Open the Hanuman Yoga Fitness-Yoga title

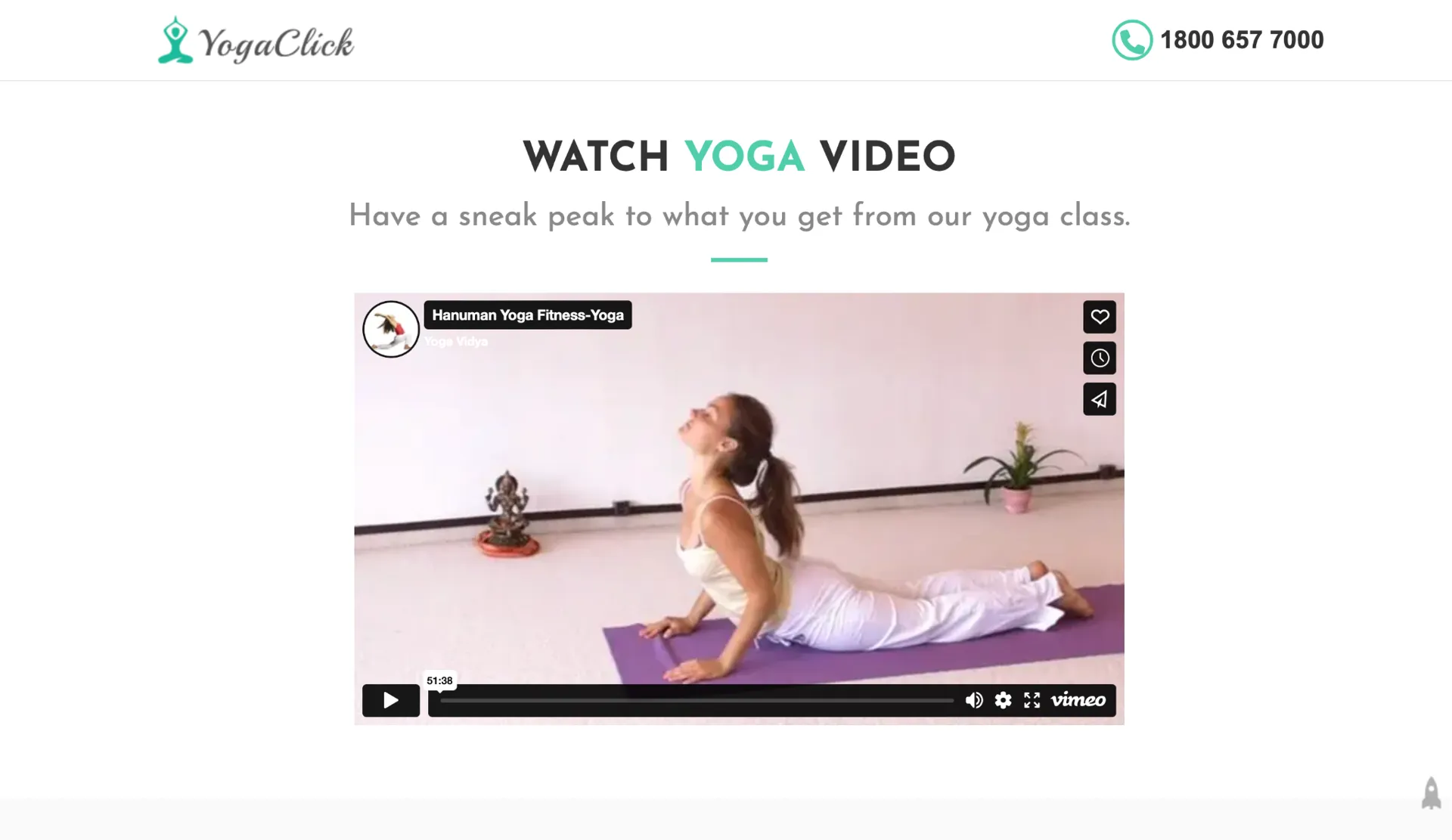tap(528, 315)
